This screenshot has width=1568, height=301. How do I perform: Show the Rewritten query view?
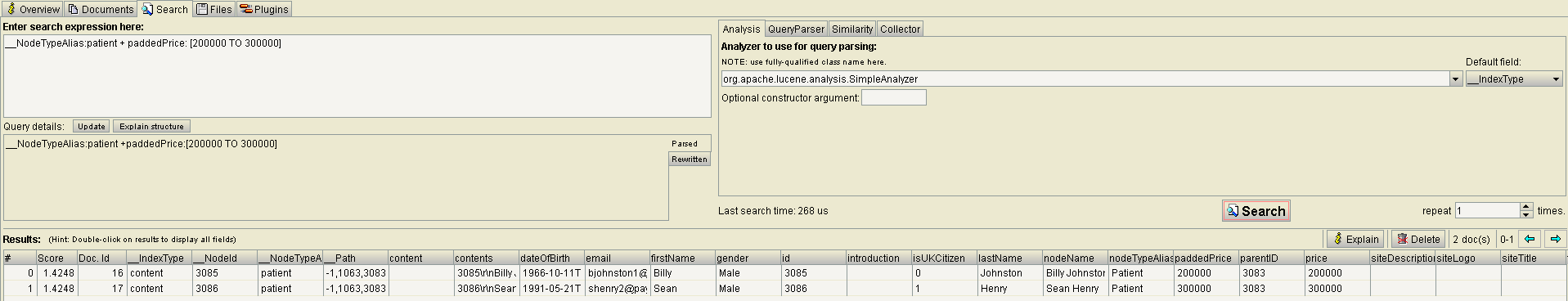[690, 159]
